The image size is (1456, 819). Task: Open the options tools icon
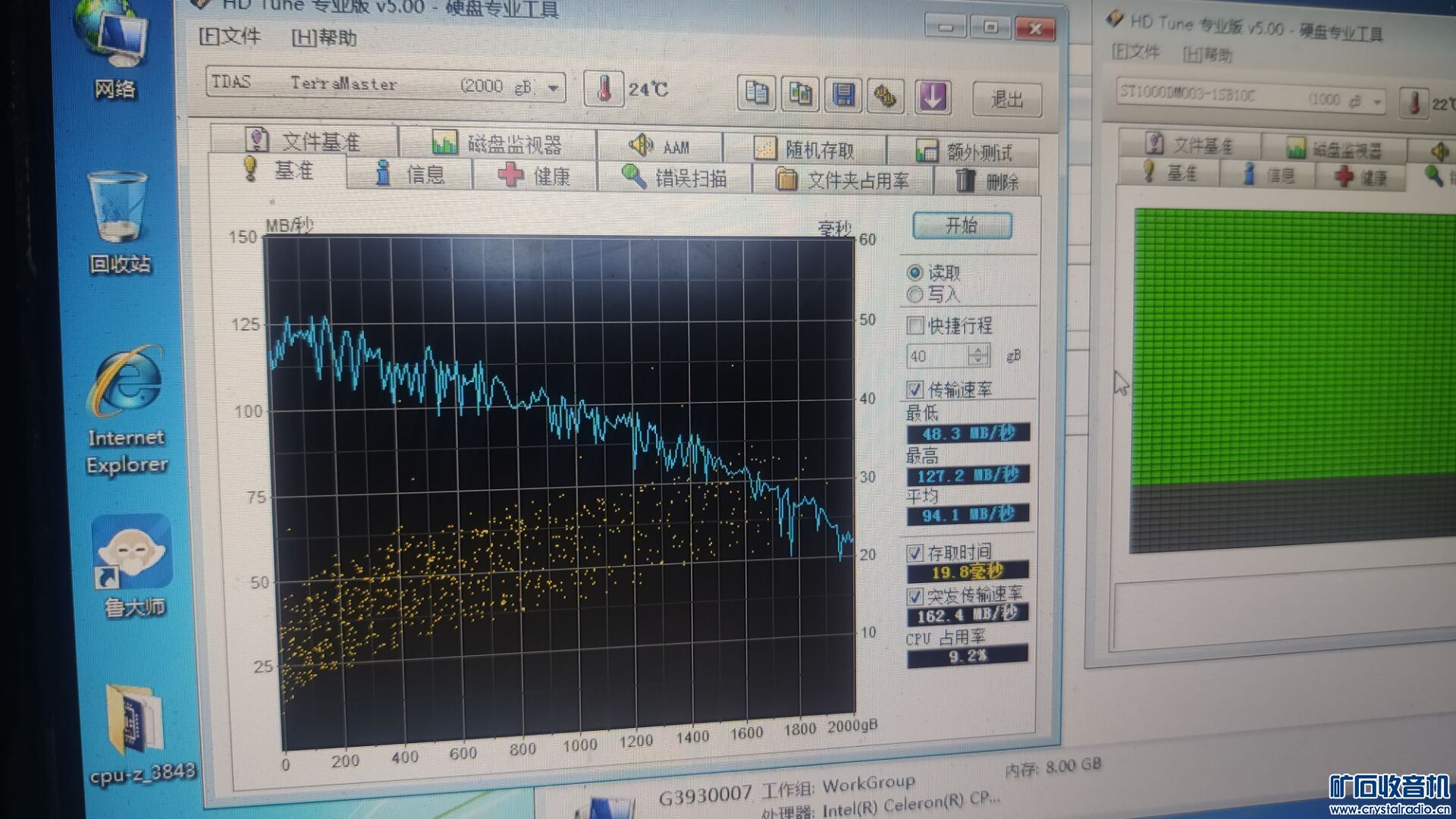pos(886,96)
